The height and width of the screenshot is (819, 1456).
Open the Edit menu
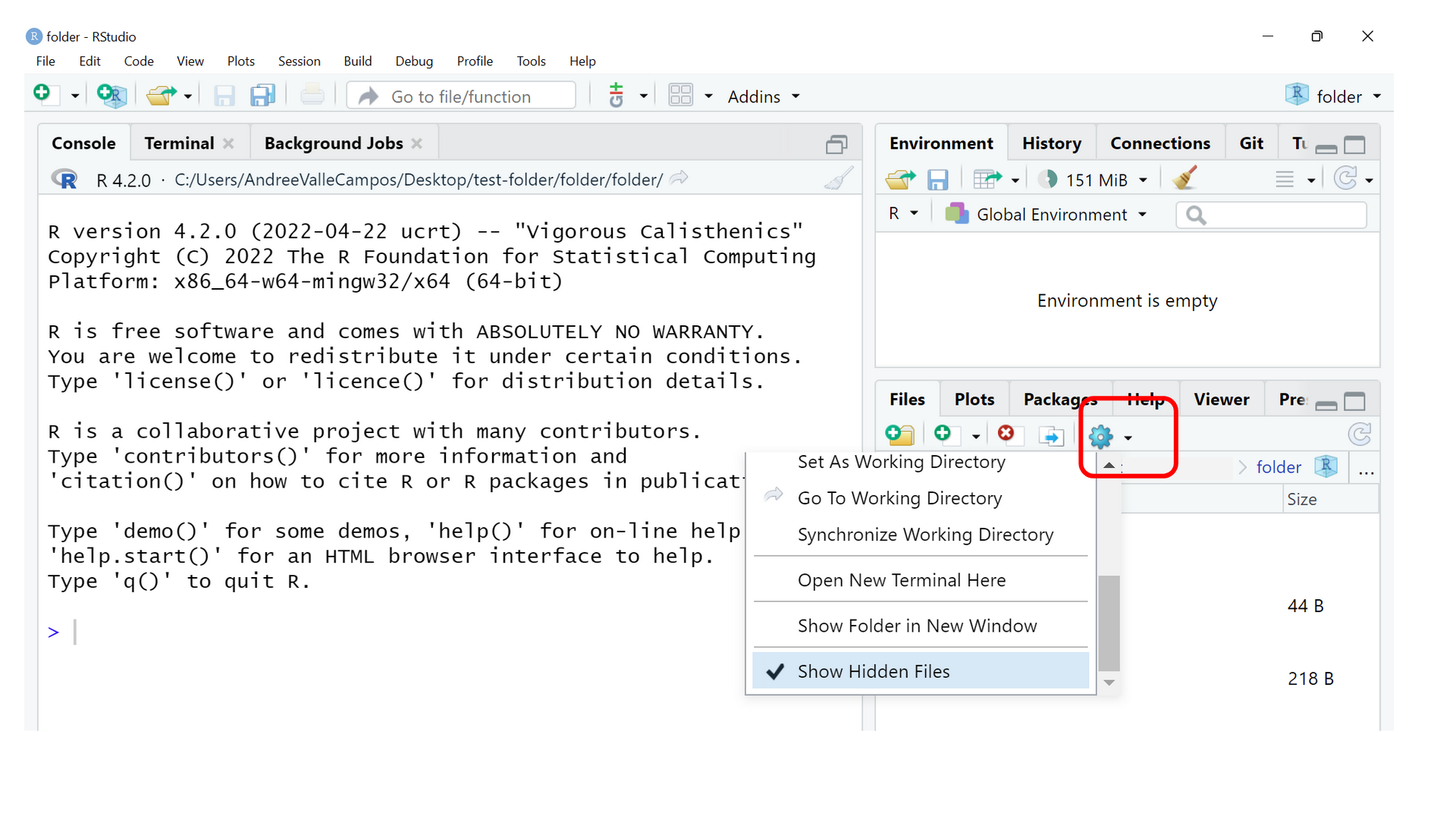89,61
